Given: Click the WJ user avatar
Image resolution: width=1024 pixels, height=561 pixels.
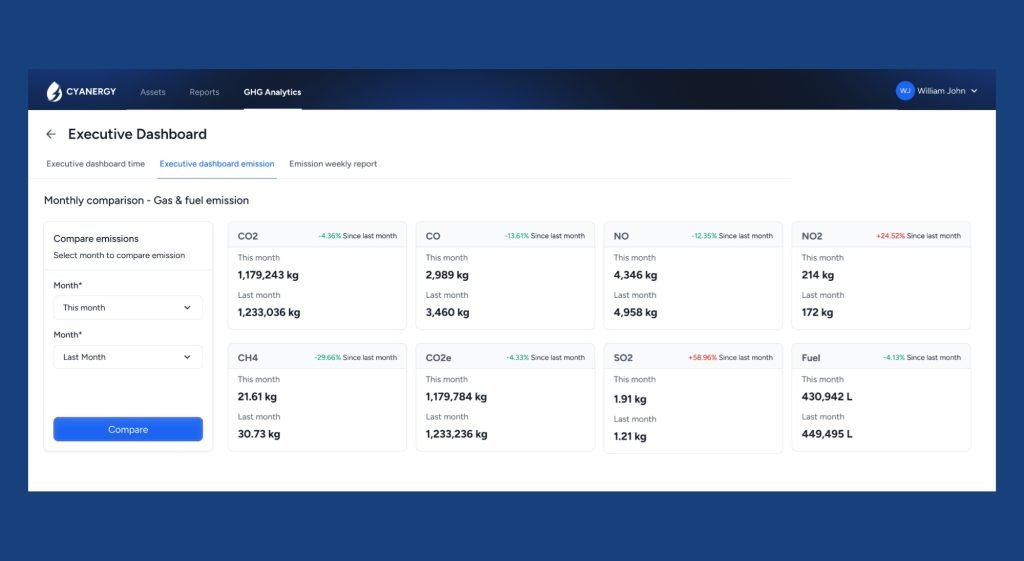Looking at the screenshot, I should point(904,91).
